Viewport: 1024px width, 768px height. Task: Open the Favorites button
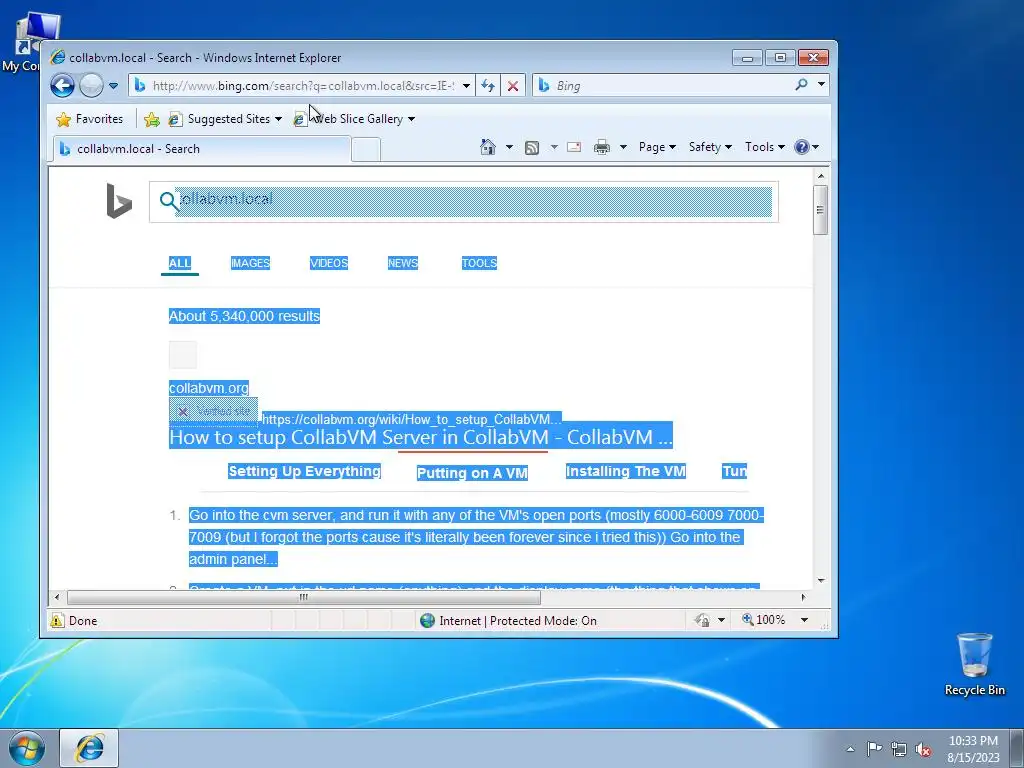click(89, 119)
